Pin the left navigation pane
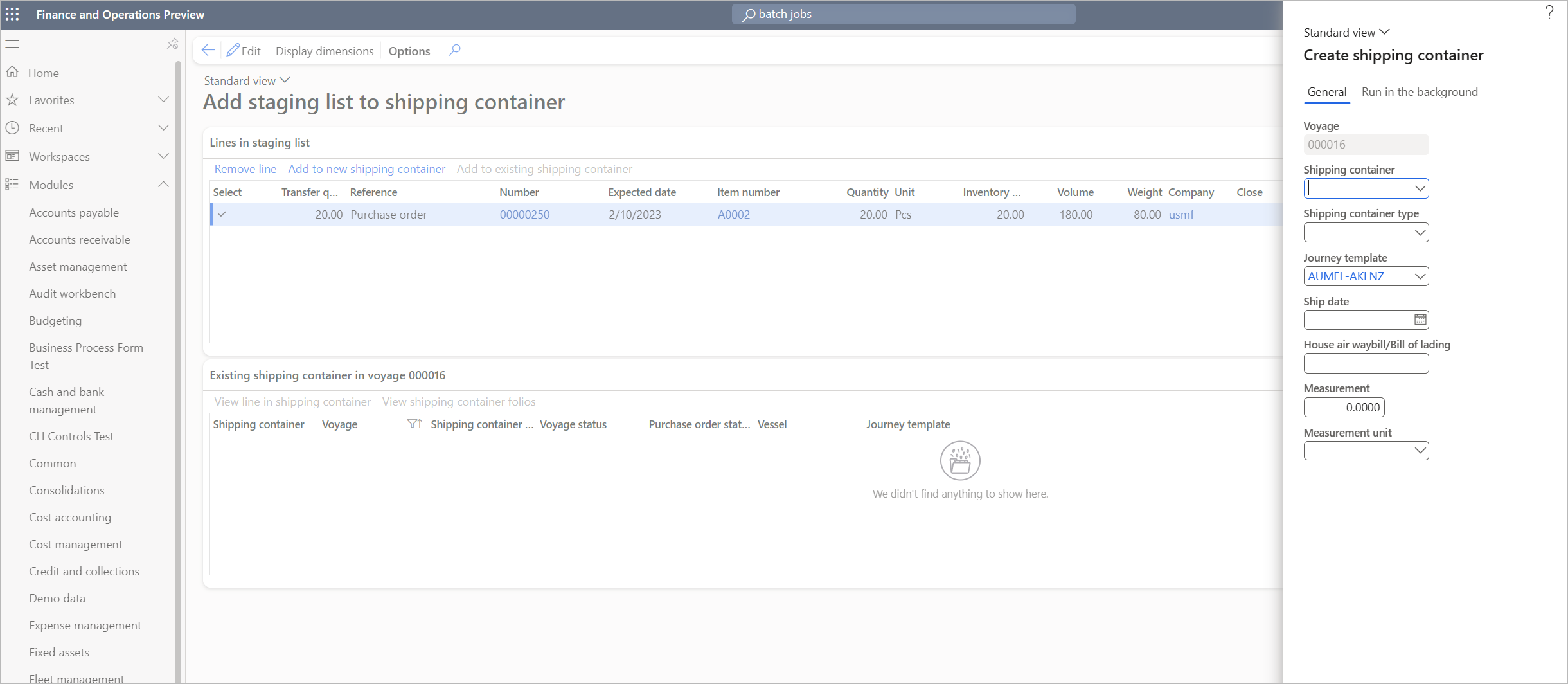 click(x=172, y=43)
